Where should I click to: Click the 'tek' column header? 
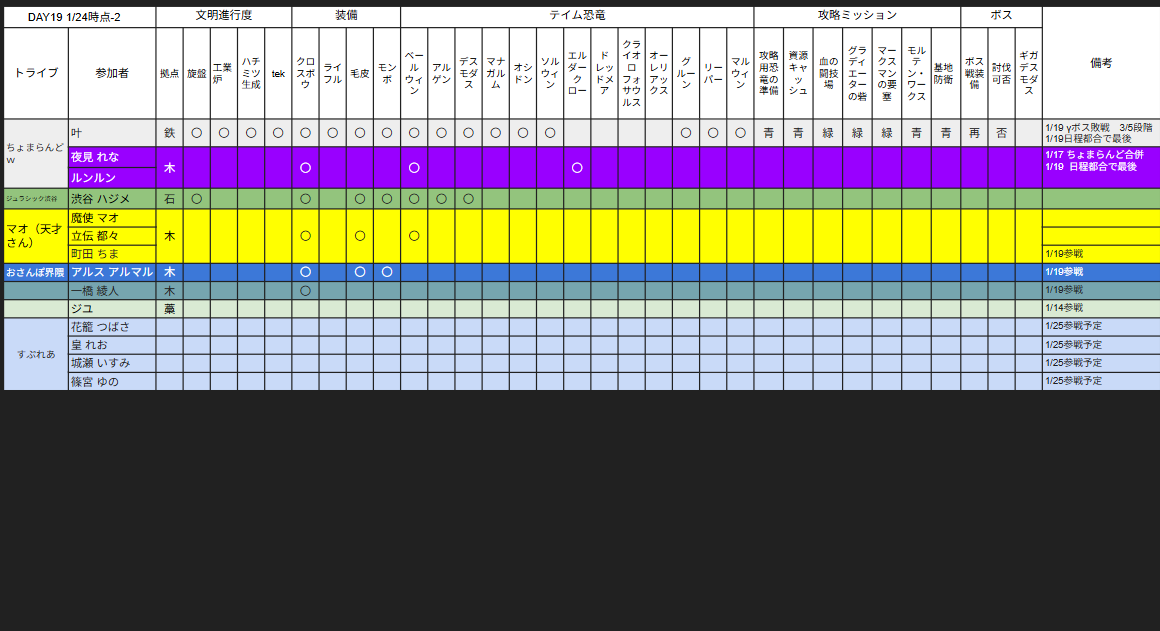pos(278,73)
